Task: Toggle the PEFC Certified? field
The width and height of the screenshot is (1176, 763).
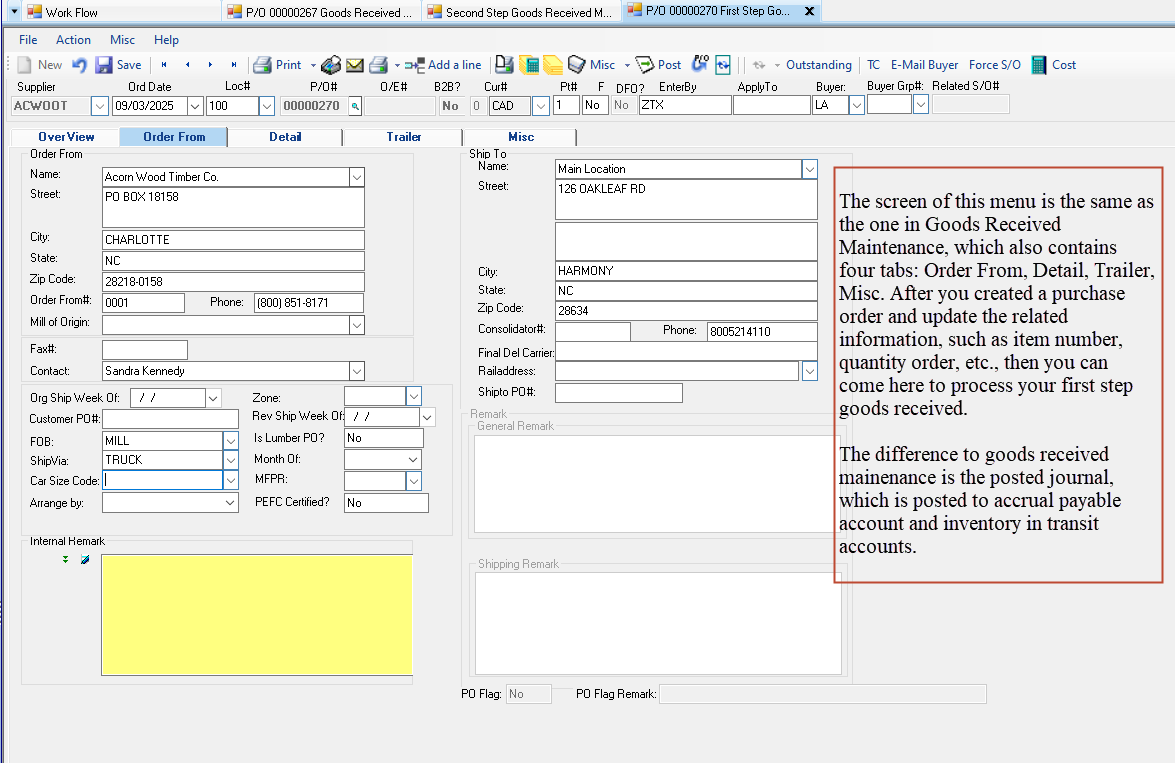Action: pyautogui.click(x=386, y=503)
